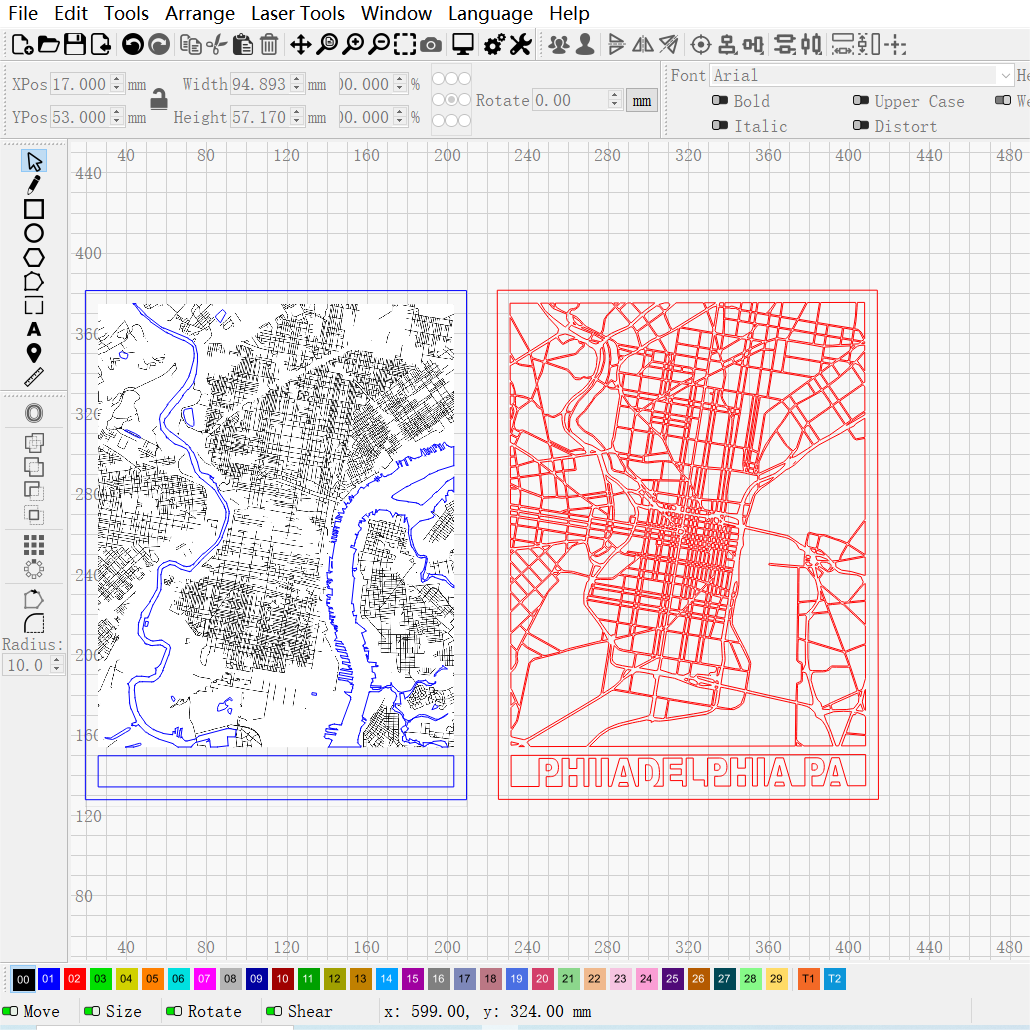Viewport: 1030px width, 1030px height.
Task: Click the Zoom out magnifier icon
Action: pyautogui.click(x=378, y=45)
